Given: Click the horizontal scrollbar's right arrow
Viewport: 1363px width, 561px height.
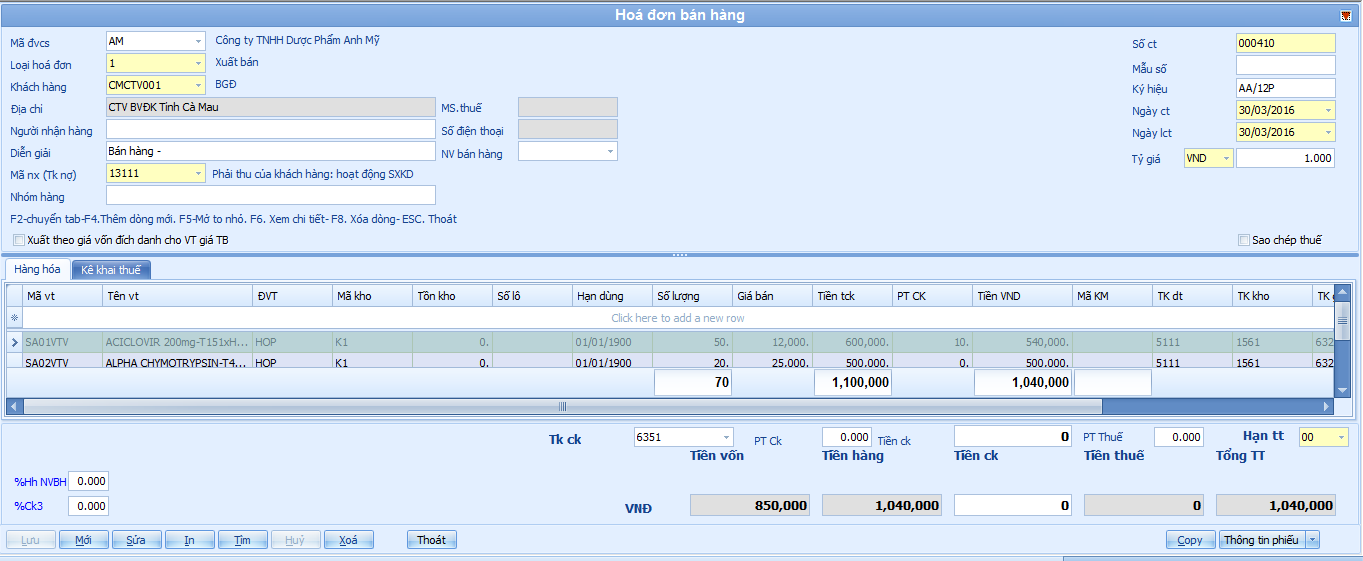Looking at the screenshot, I should tap(1326, 407).
